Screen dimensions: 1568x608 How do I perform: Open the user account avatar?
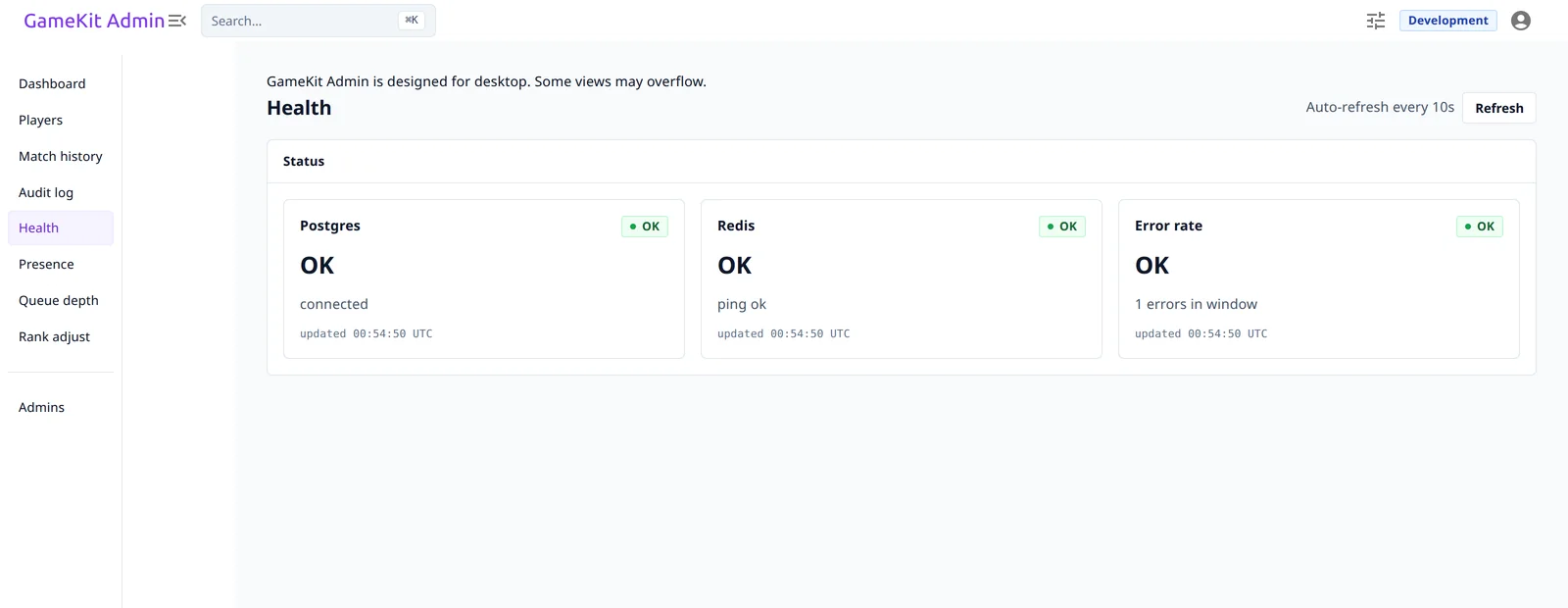coord(1521,21)
